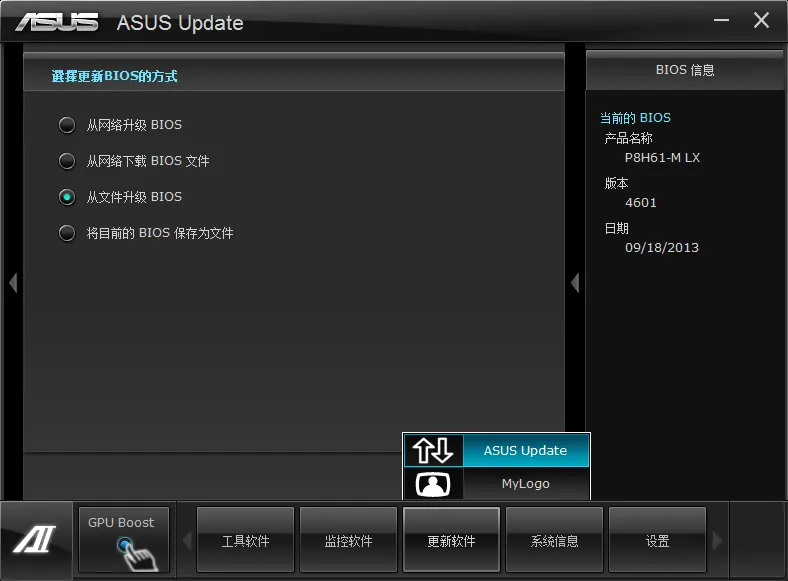Click the ASUS Update arrows icon
Screen dimensions: 788x581
point(433,450)
